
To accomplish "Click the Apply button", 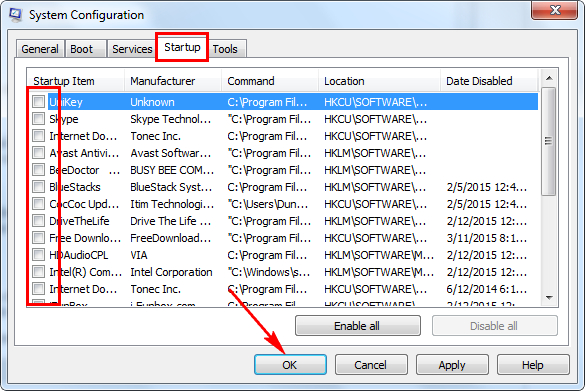I will [452, 365].
